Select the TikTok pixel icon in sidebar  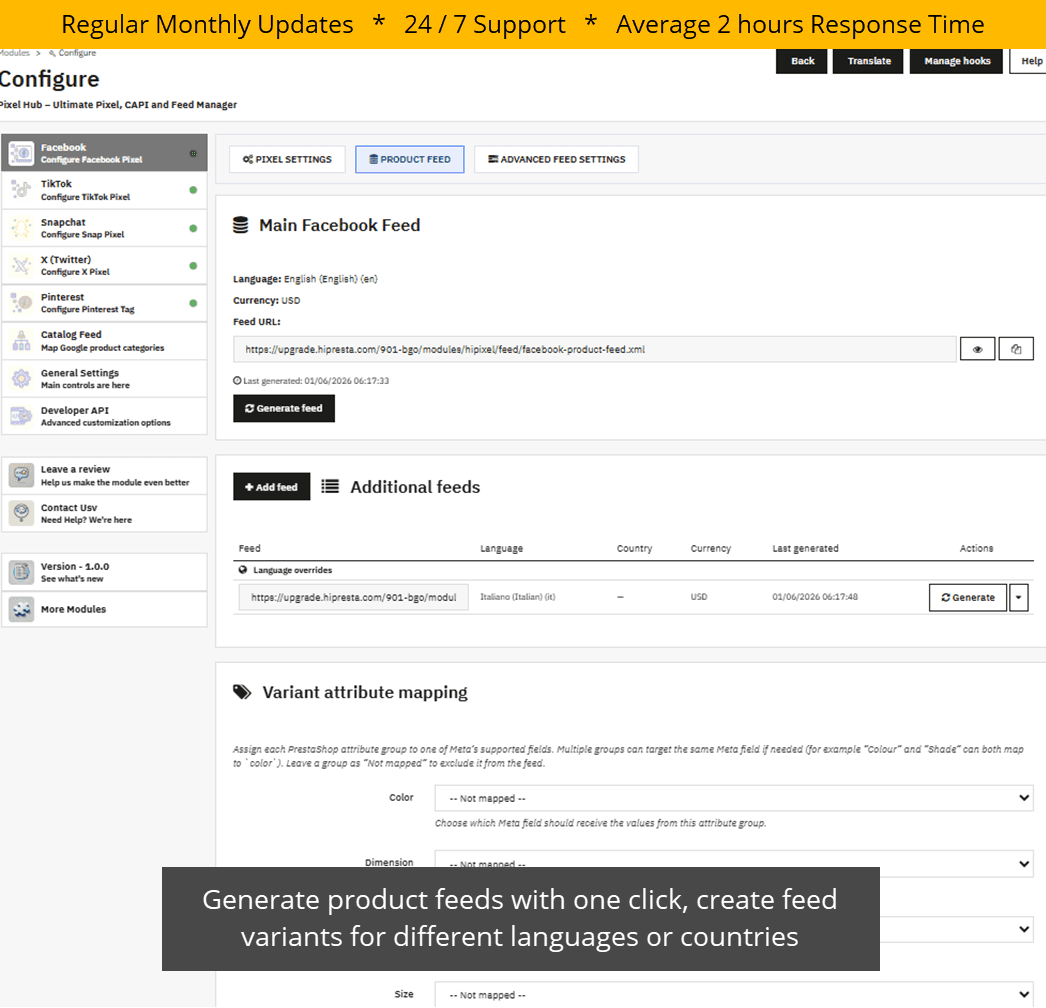pos(21,191)
